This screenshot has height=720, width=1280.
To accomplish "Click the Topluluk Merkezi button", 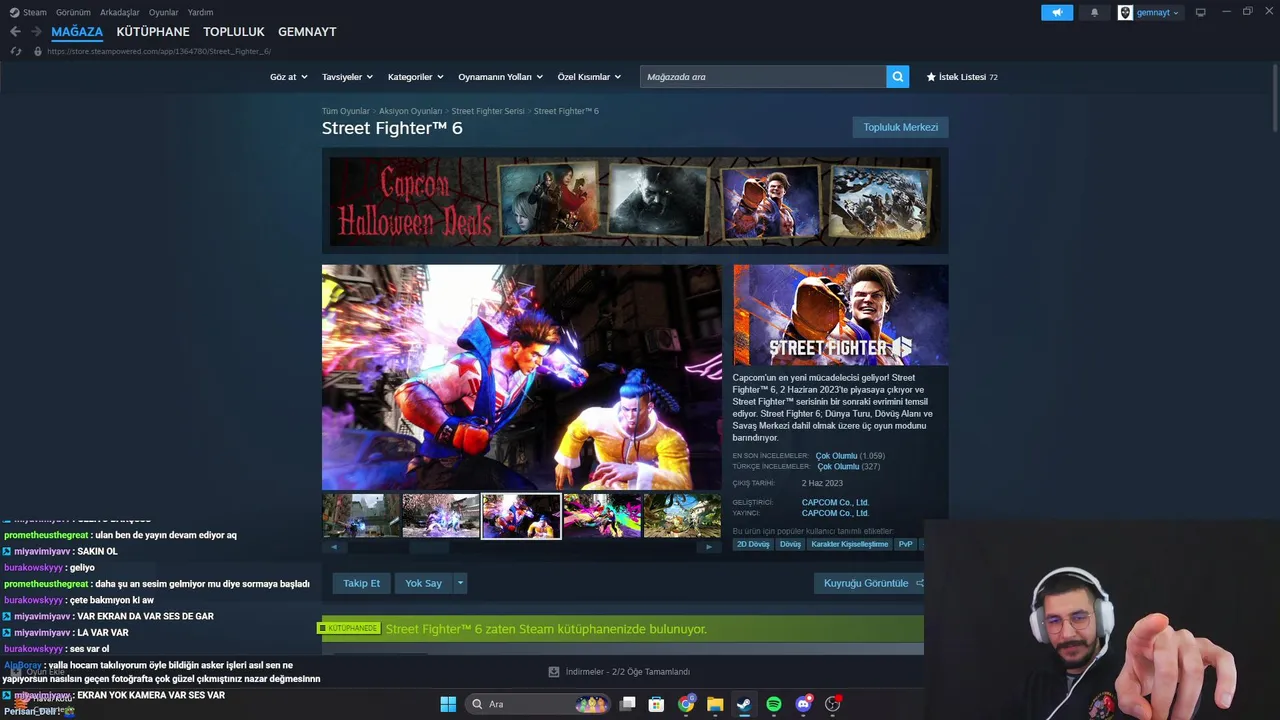I will 900,127.
